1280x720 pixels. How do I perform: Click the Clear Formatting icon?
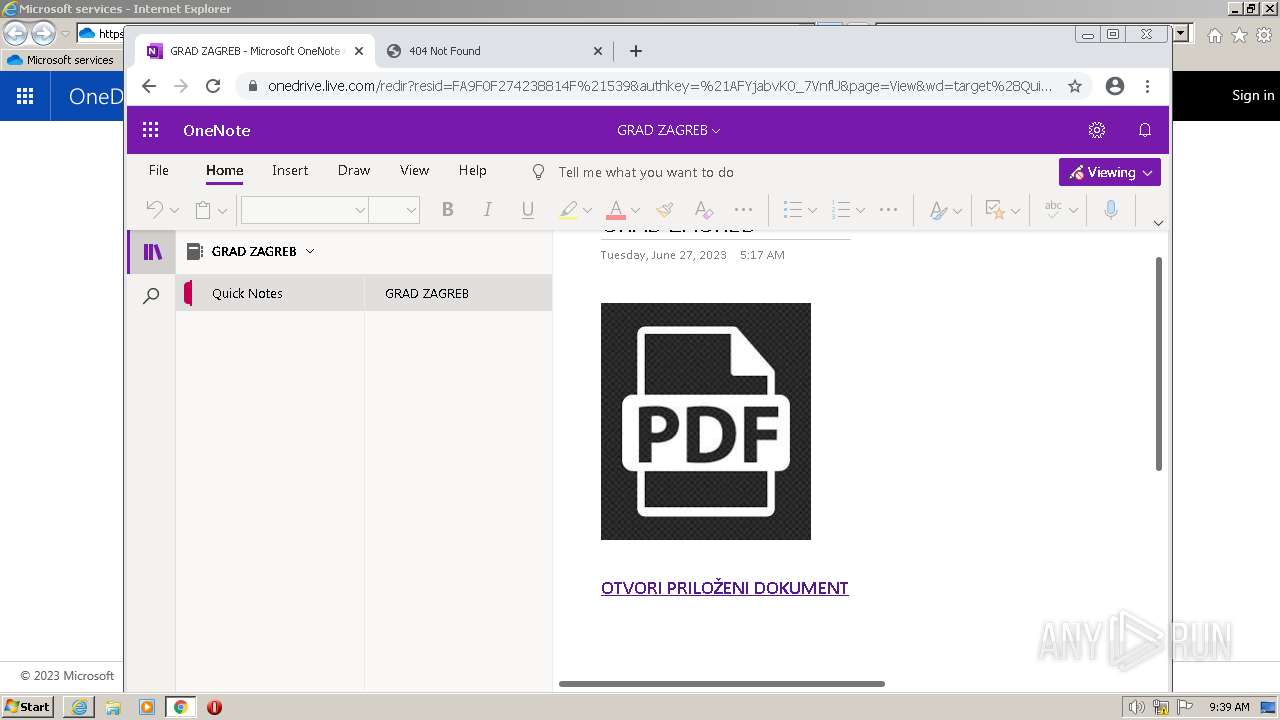tap(704, 210)
